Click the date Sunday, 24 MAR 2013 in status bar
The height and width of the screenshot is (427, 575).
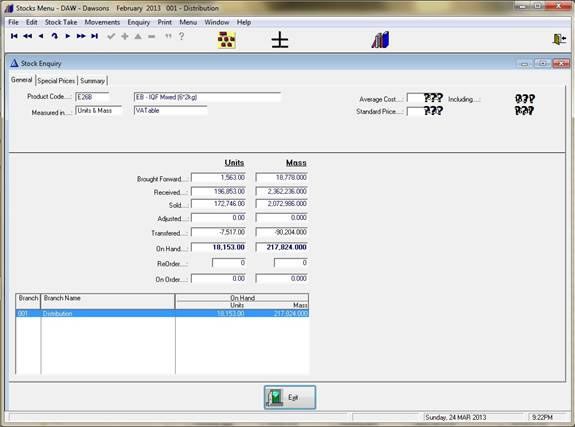tap(456, 417)
